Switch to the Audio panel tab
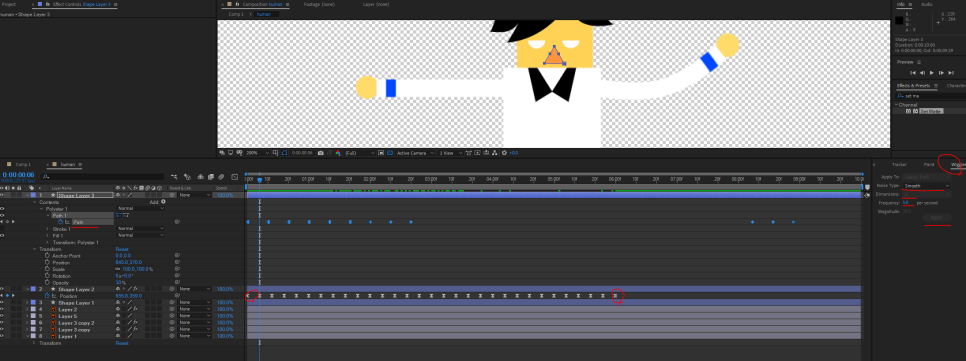966x361 pixels. point(927,4)
